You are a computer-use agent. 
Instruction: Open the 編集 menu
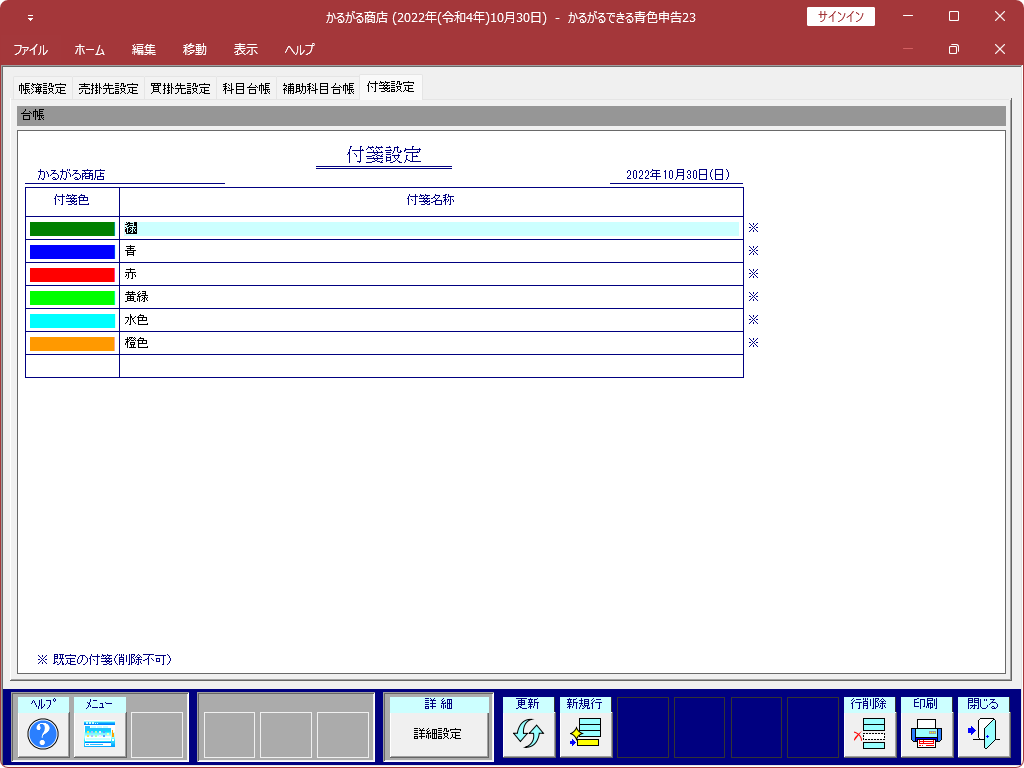(144, 50)
